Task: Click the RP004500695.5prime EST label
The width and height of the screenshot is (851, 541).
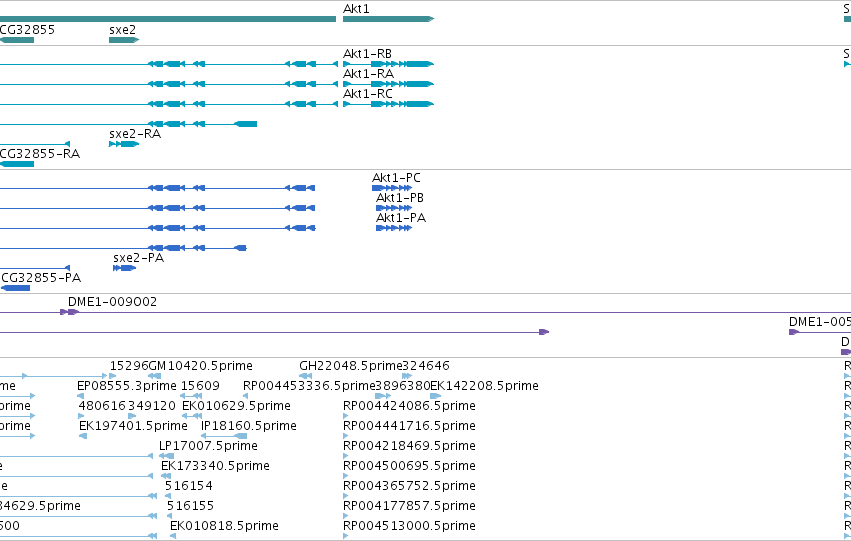Action: (409, 466)
